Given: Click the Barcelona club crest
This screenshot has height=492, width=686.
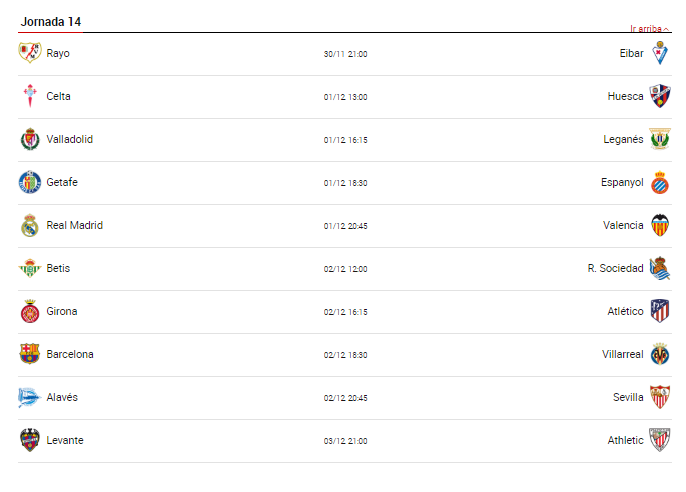Looking at the screenshot, I should (x=29, y=354).
